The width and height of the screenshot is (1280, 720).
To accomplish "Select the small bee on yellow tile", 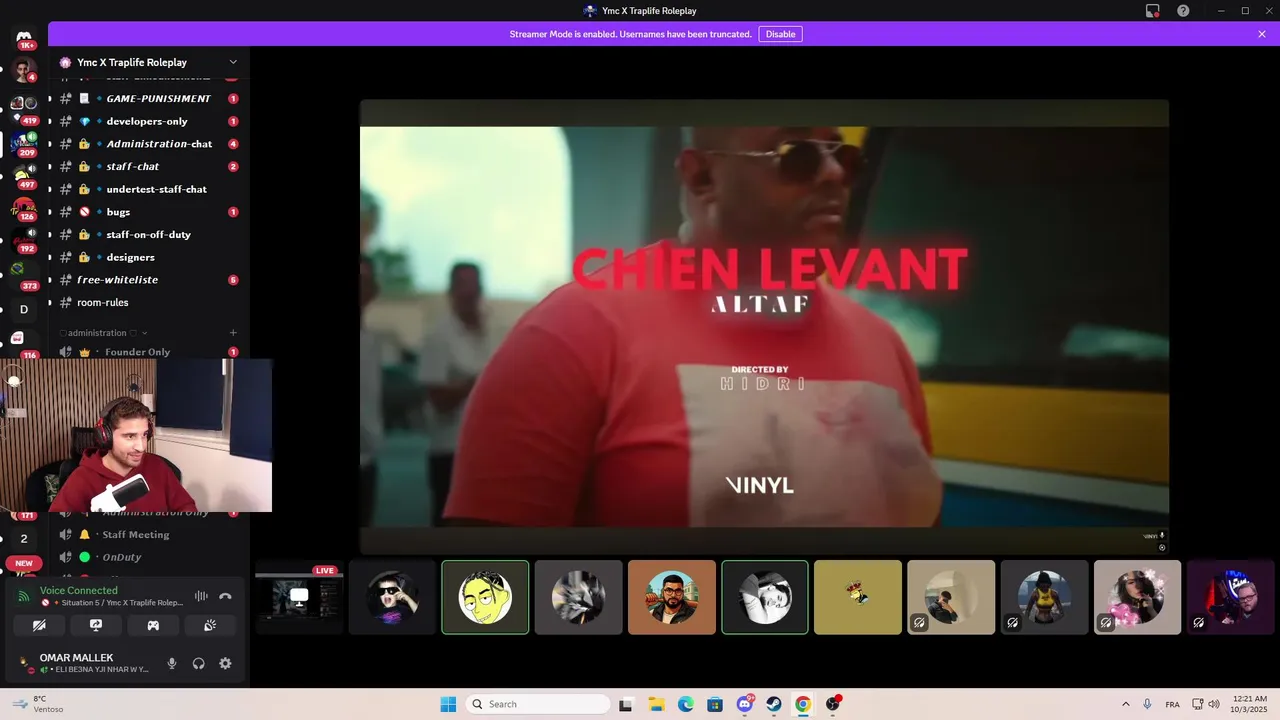I will 858,597.
